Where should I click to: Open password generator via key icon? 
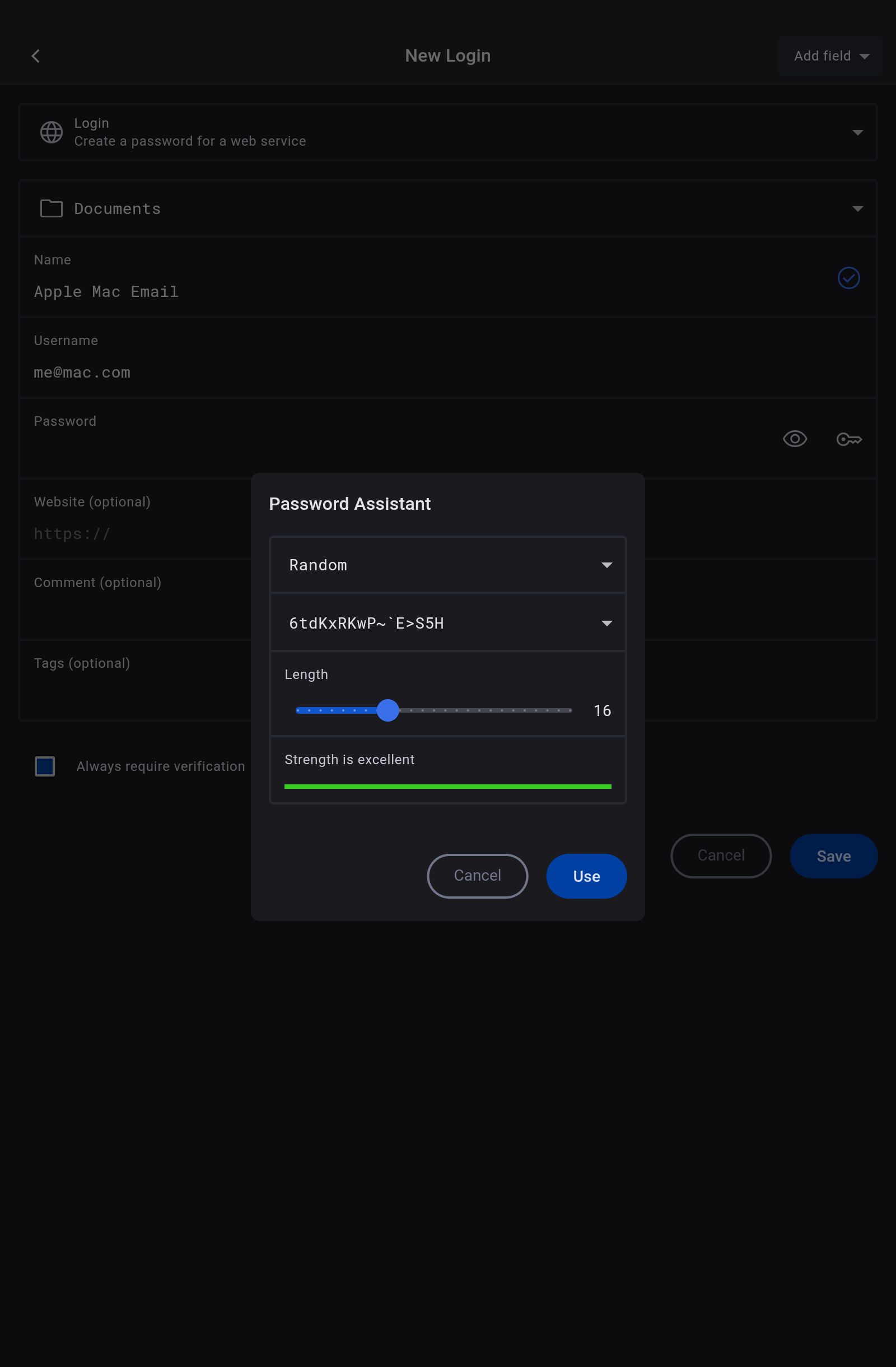pos(848,439)
